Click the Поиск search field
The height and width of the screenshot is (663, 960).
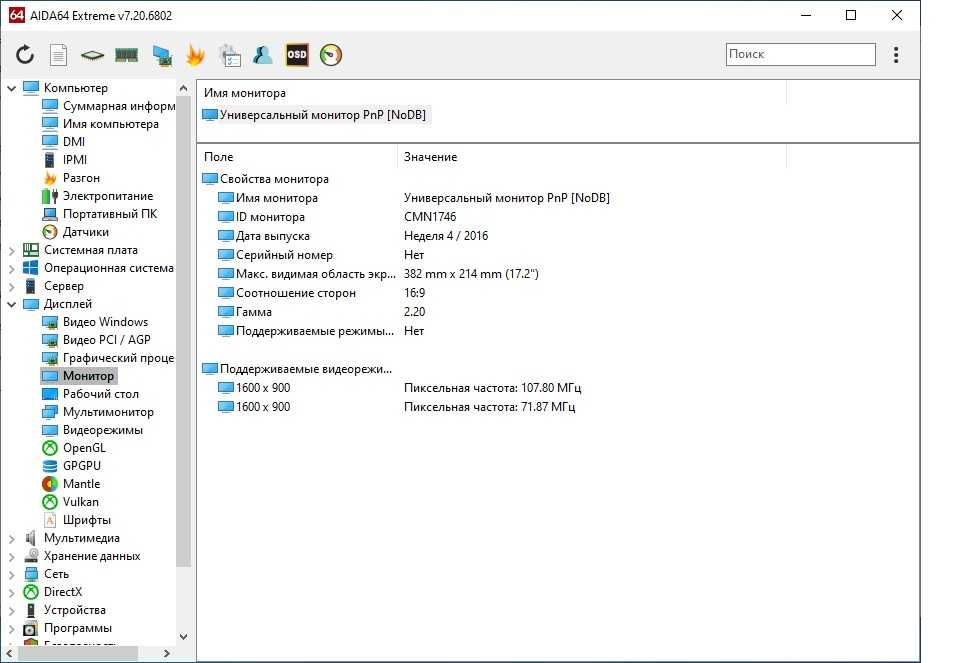pos(800,54)
